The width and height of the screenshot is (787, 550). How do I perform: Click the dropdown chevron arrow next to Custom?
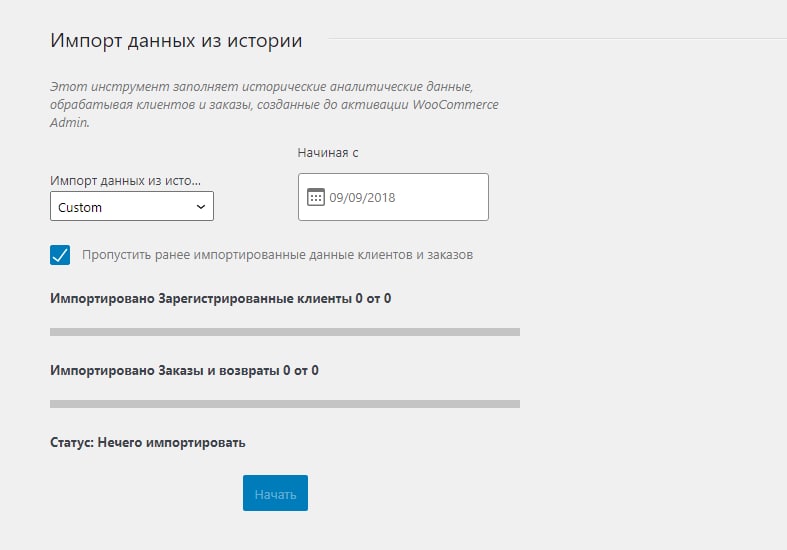pyautogui.click(x=201, y=207)
